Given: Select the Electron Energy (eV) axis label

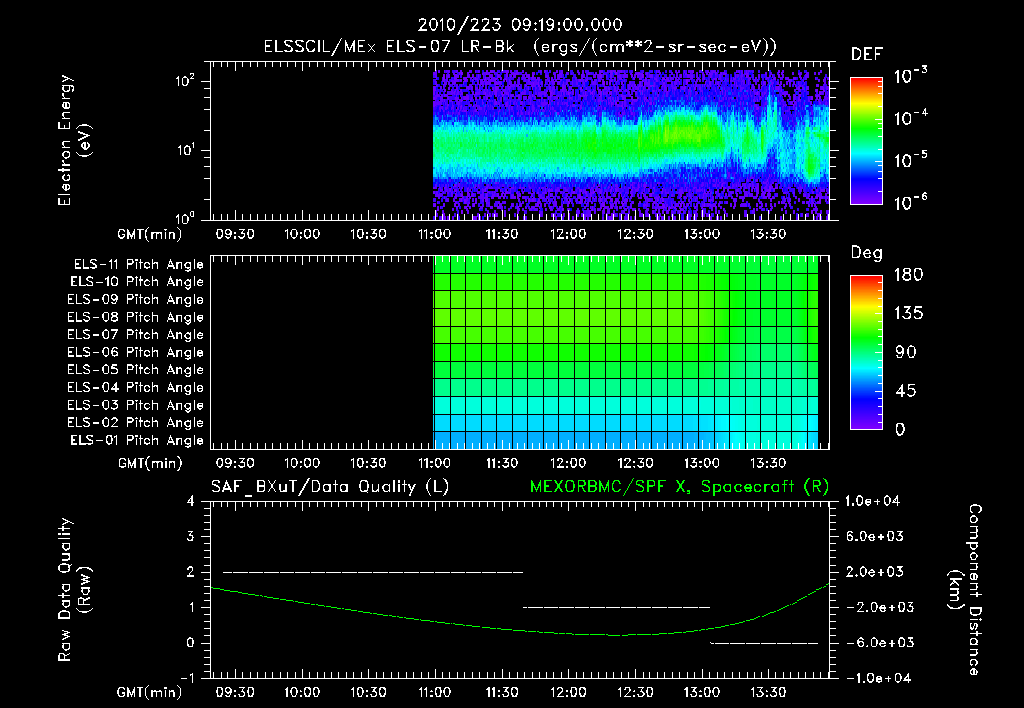Looking at the screenshot, I should pyautogui.click(x=74, y=140).
